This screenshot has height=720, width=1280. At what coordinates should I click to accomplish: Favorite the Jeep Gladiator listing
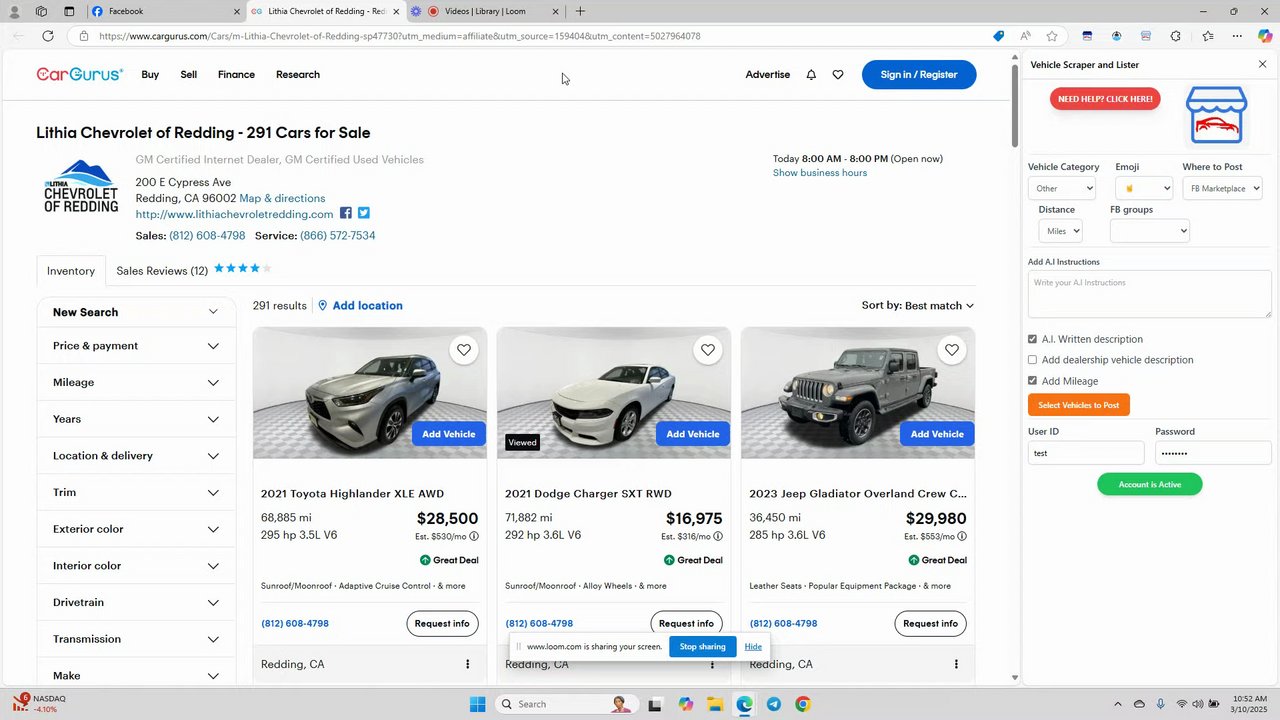pyautogui.click(x=951, y=350)
